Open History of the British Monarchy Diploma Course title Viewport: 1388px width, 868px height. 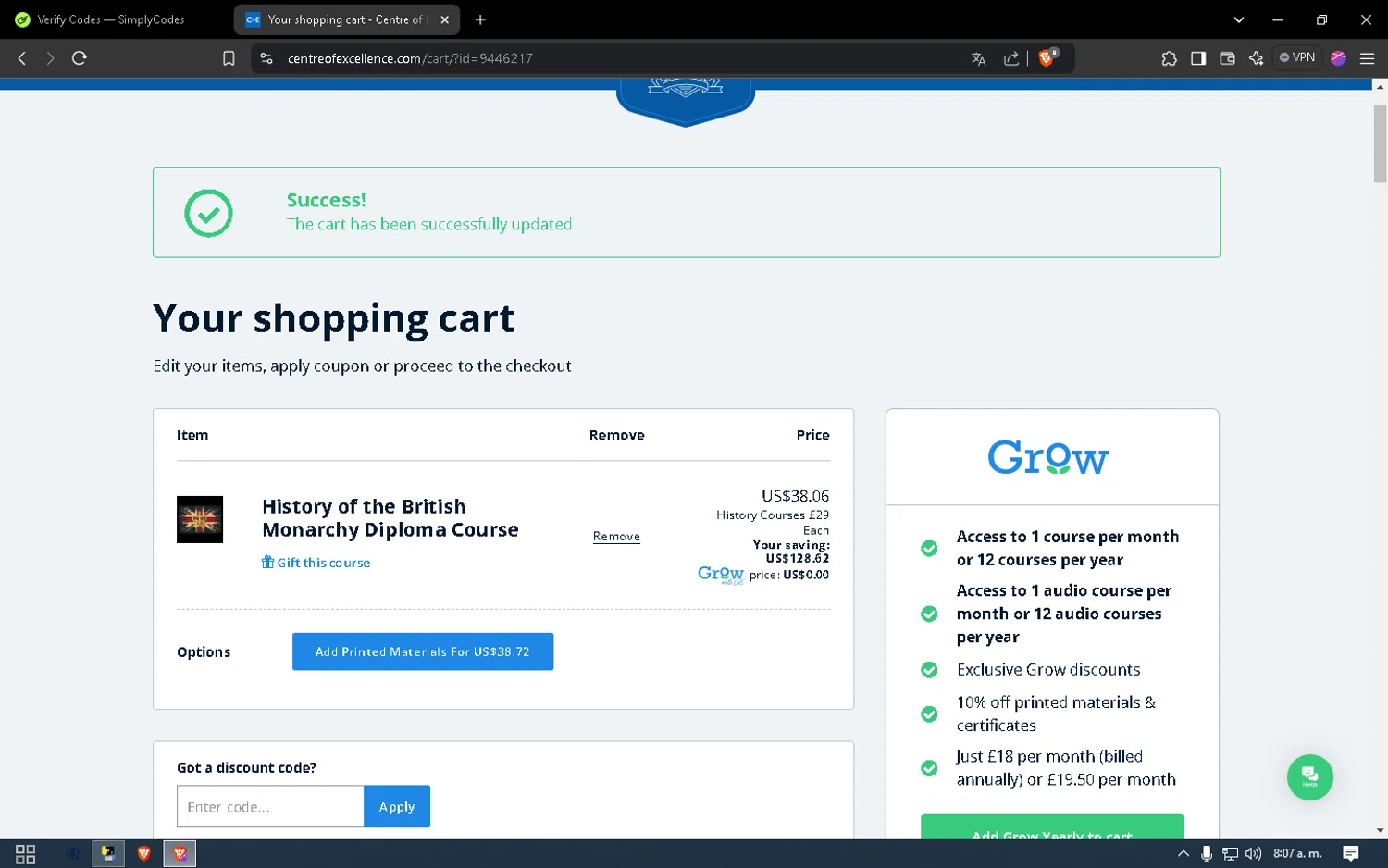click(390, 518)
